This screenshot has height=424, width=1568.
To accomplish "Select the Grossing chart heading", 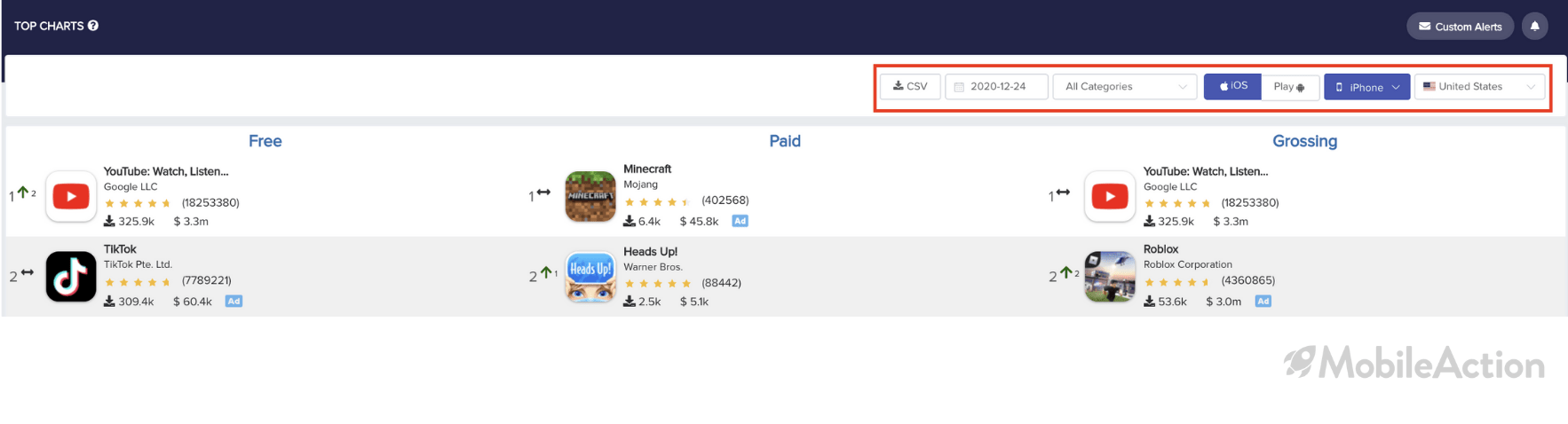I will [x=1304, y=141].
